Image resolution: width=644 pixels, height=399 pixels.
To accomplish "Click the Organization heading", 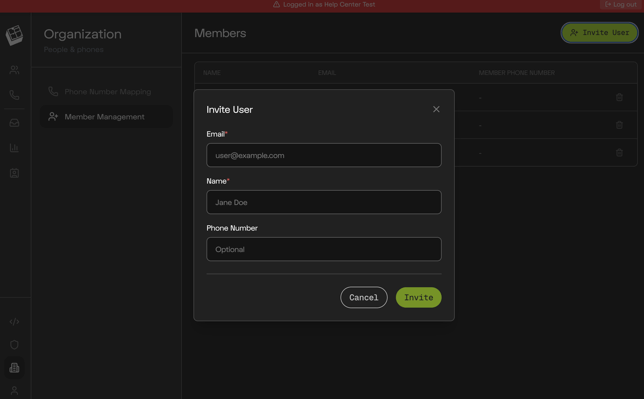I will click(x=83, y=34).
